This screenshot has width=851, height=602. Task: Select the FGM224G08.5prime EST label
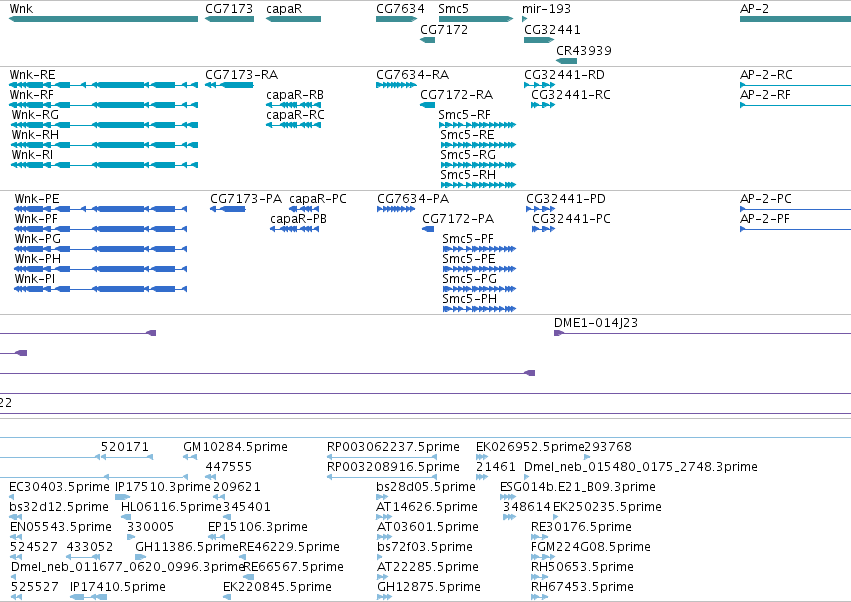(x=590, y=547)
